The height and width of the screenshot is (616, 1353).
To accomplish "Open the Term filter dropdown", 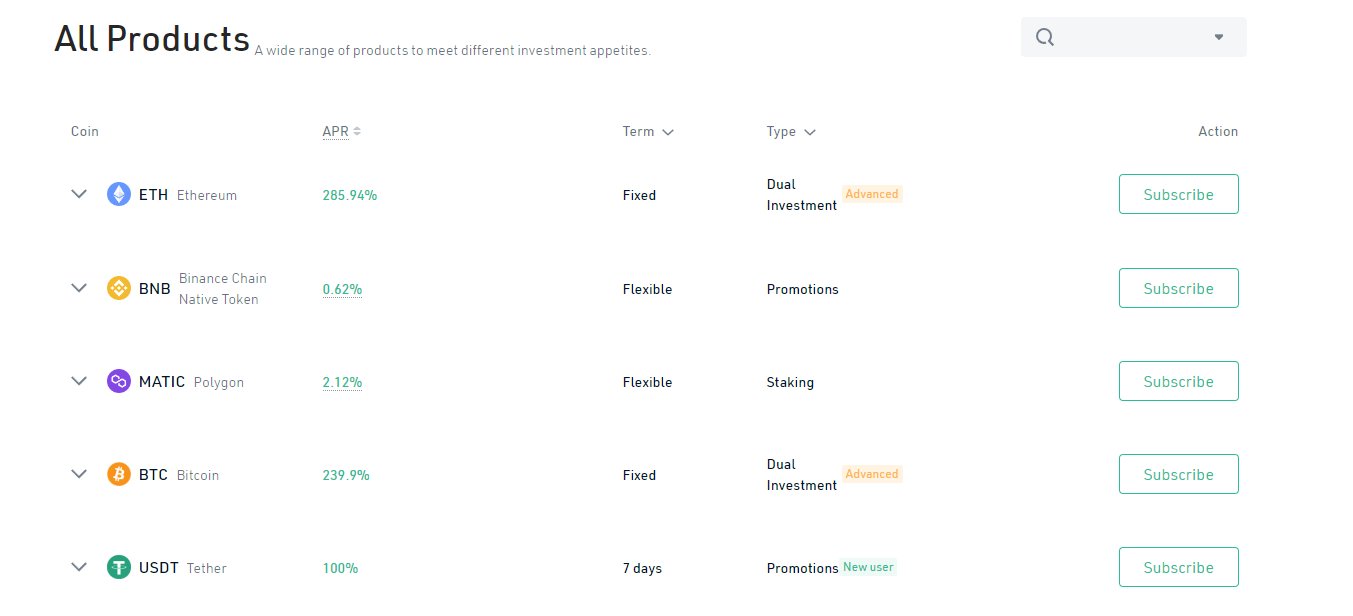I will [x=648, y=132].
